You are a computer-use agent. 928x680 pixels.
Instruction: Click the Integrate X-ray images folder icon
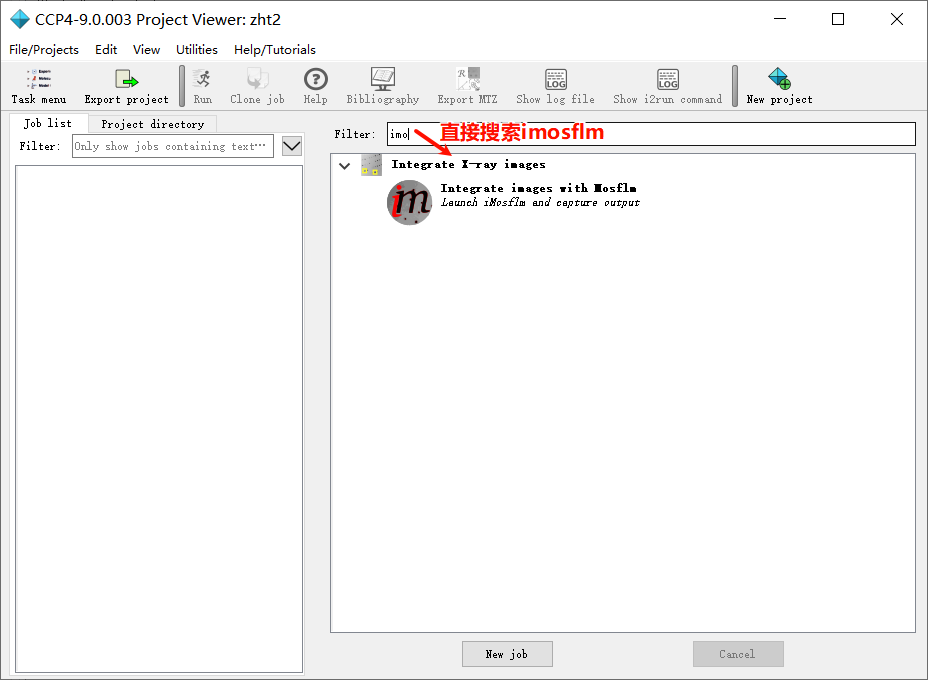372,165
